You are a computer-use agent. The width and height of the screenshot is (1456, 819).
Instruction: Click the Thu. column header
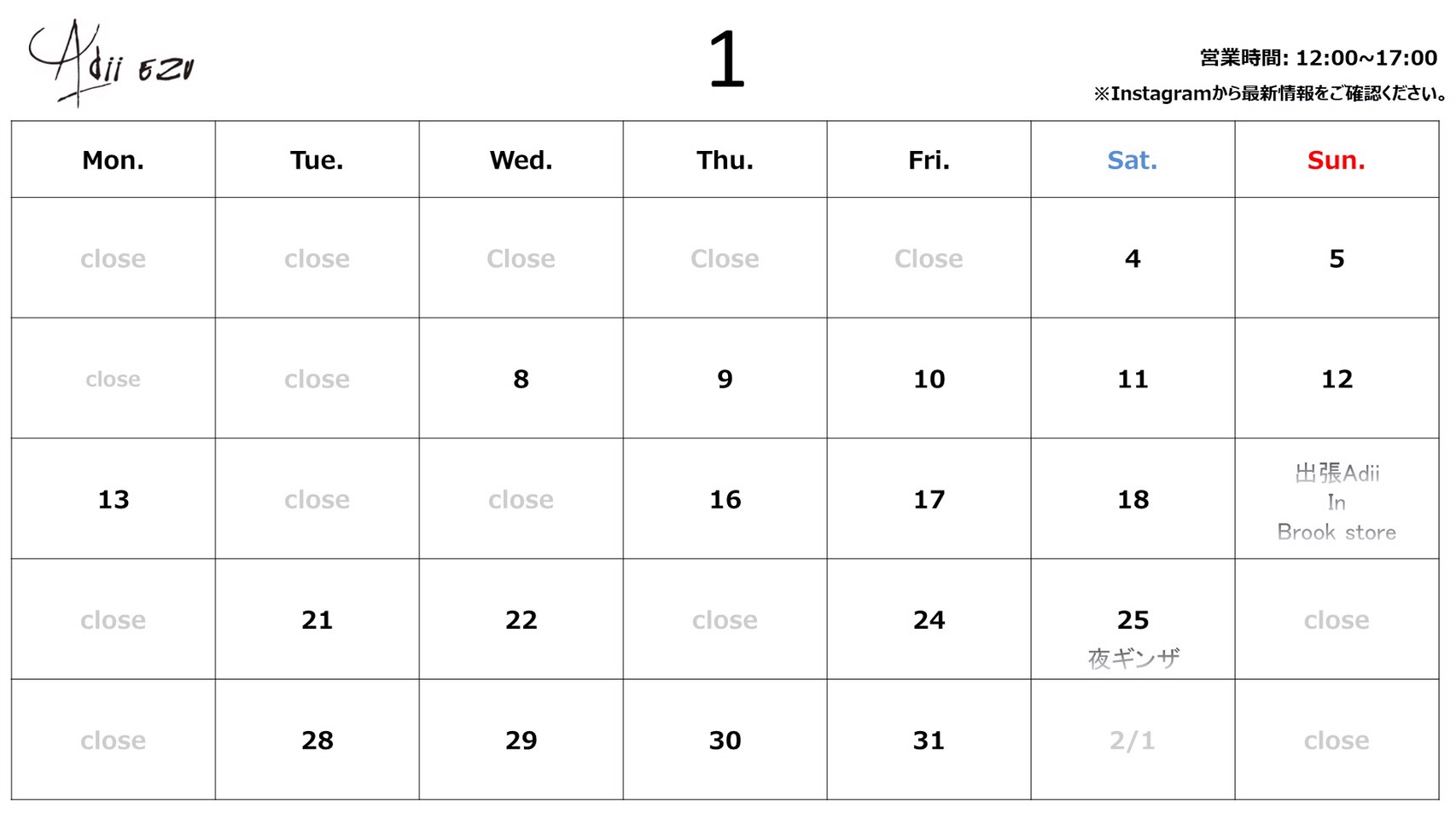[x=725, y=160]
